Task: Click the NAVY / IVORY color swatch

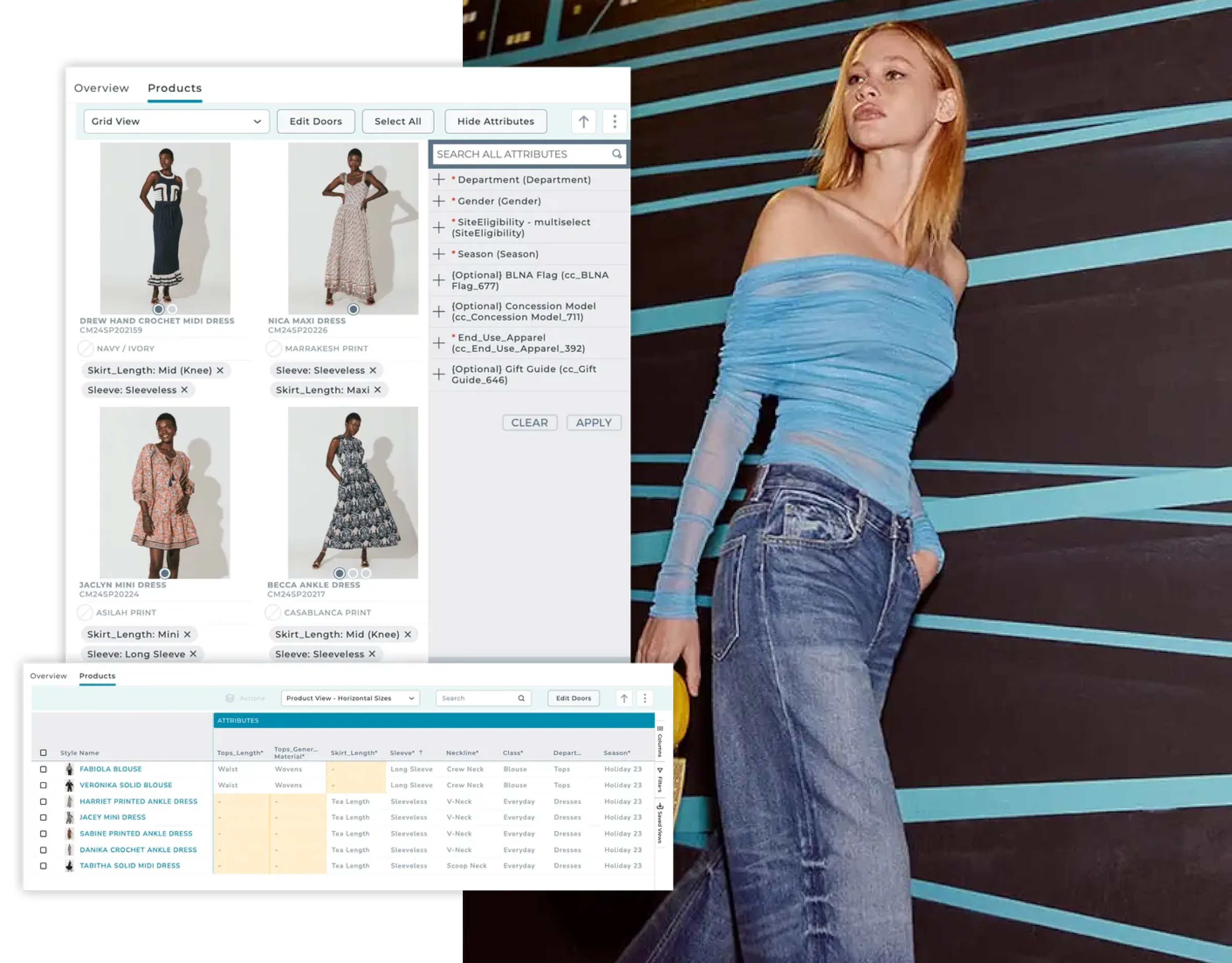Action: tap(85, 348)
